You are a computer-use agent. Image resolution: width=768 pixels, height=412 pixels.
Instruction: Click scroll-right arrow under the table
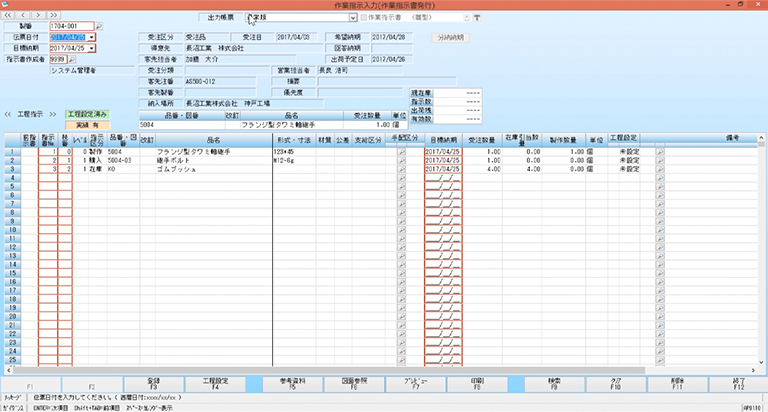[x=753, y=370]
